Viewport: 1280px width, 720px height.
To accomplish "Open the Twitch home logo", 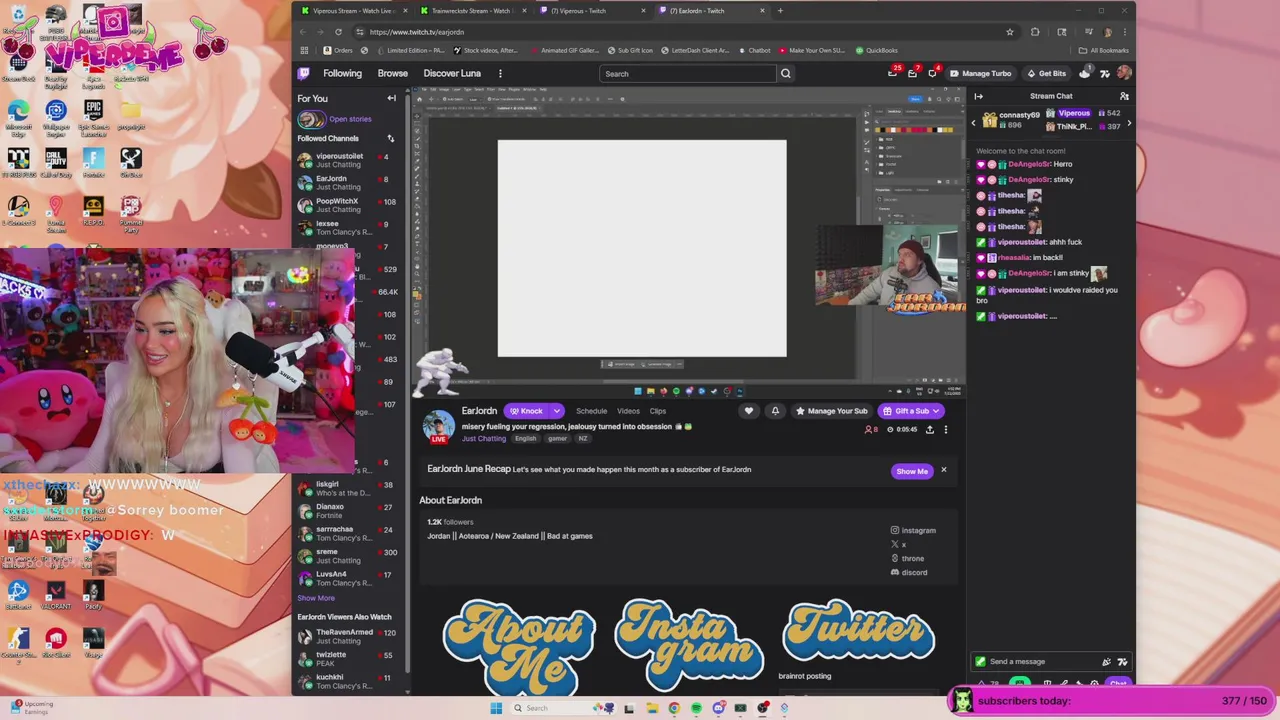I will click(304, 73).
